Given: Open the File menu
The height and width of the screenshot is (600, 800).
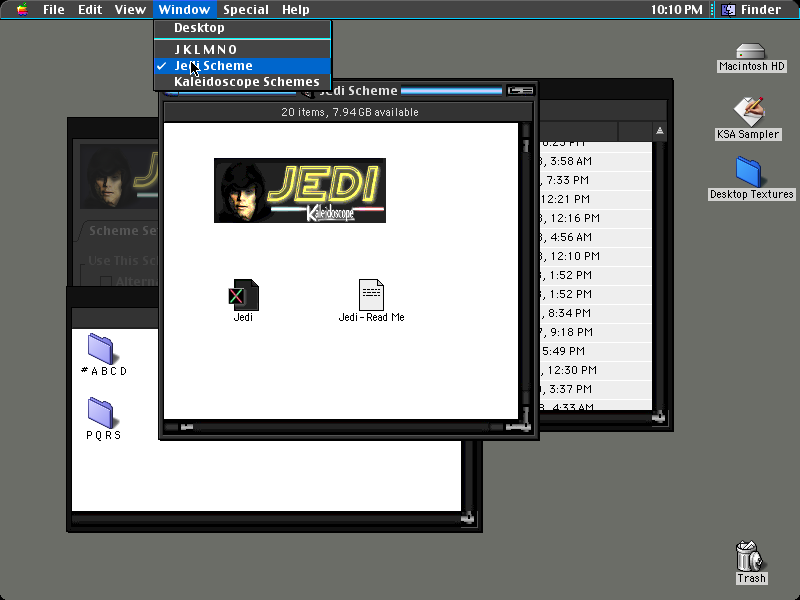Looking at the screenshot, I should click(54, 9).
